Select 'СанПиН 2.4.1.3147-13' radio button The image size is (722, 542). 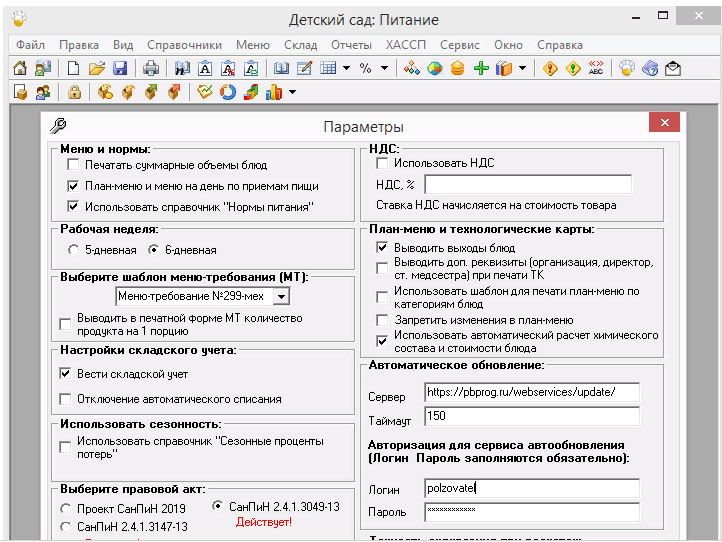pos(65,526)
